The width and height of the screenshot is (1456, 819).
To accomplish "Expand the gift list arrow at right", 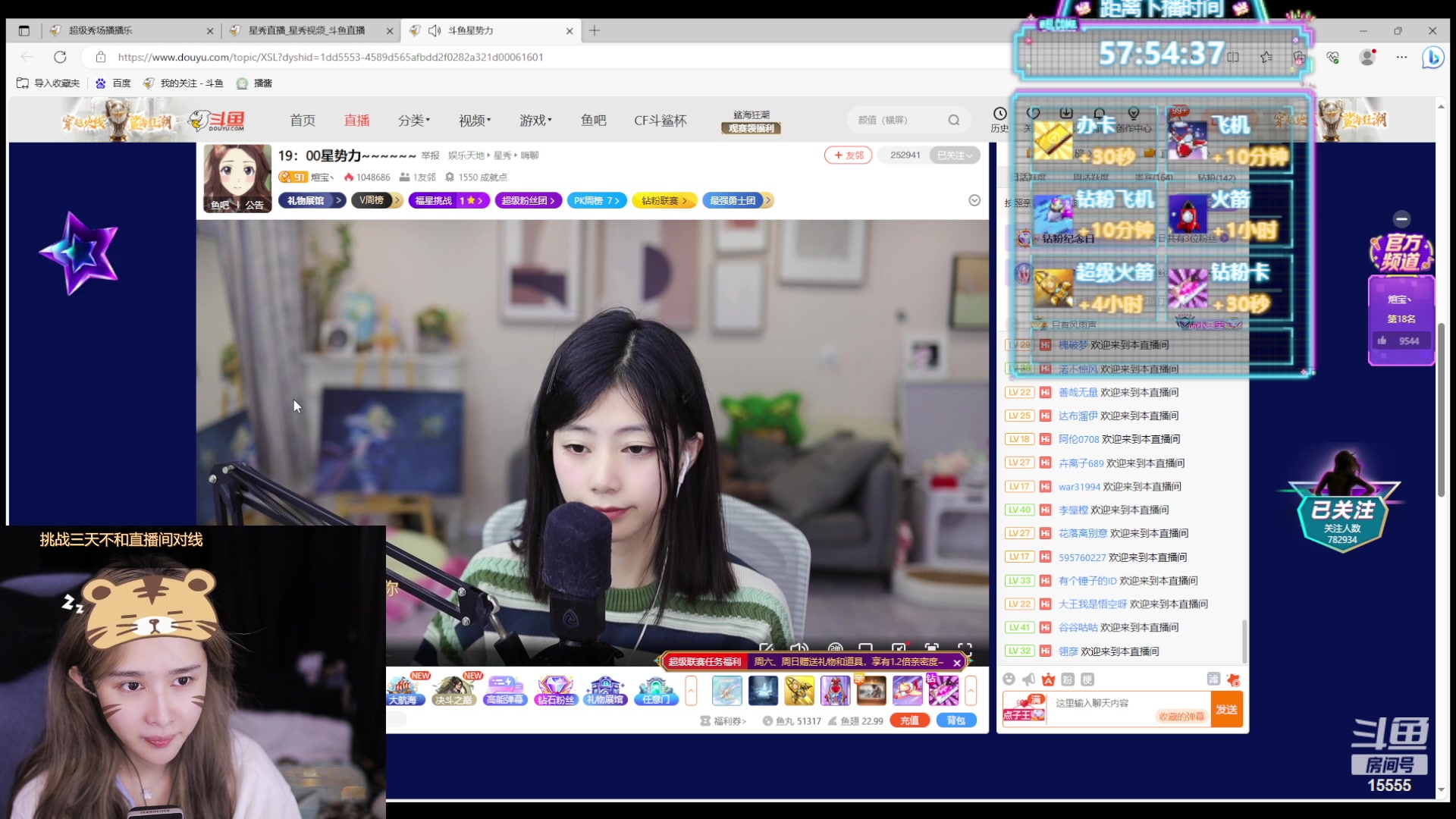I will [x=971, y=690].
